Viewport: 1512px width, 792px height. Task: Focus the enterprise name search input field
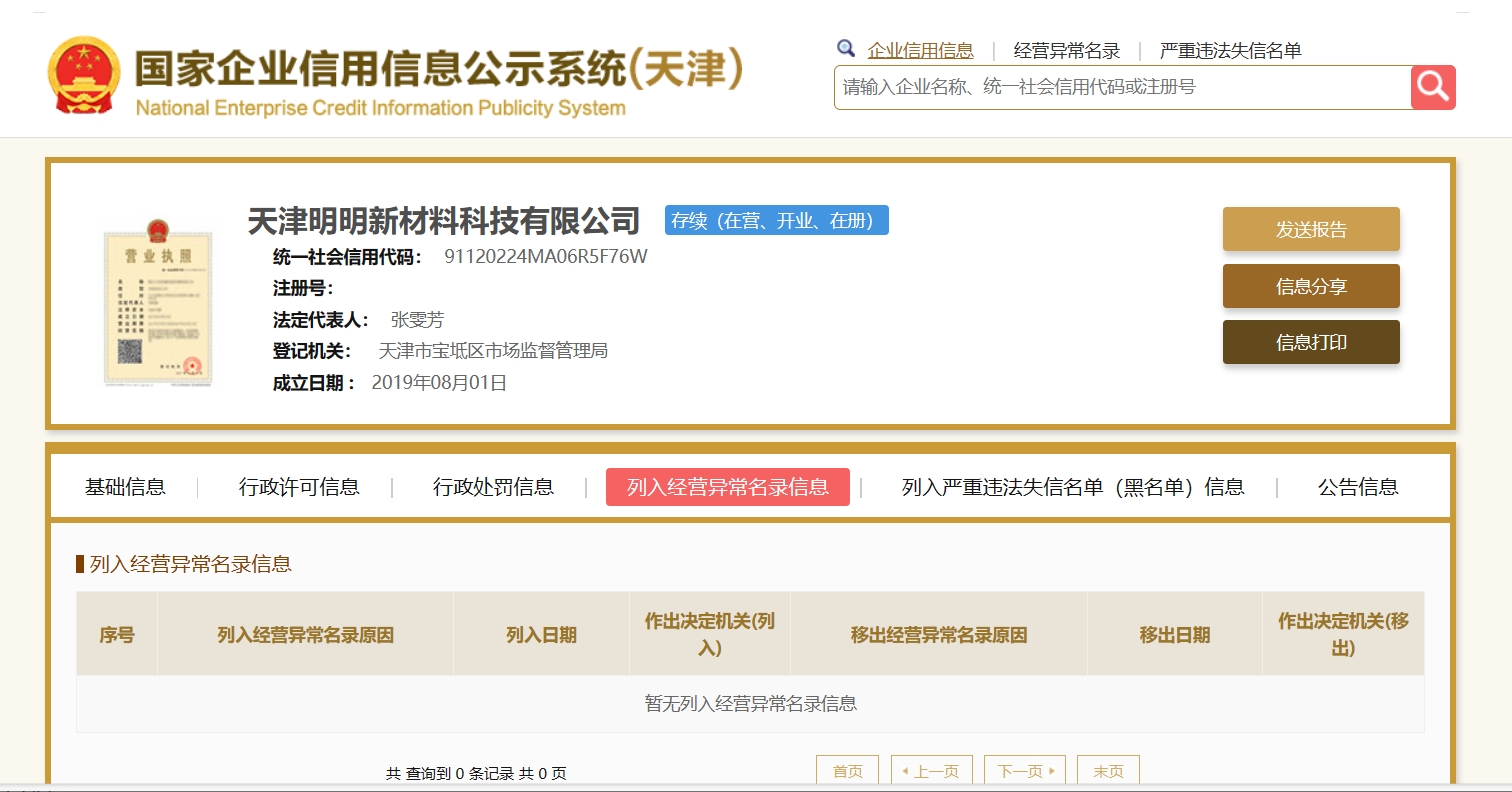(x=1122, y=87)
